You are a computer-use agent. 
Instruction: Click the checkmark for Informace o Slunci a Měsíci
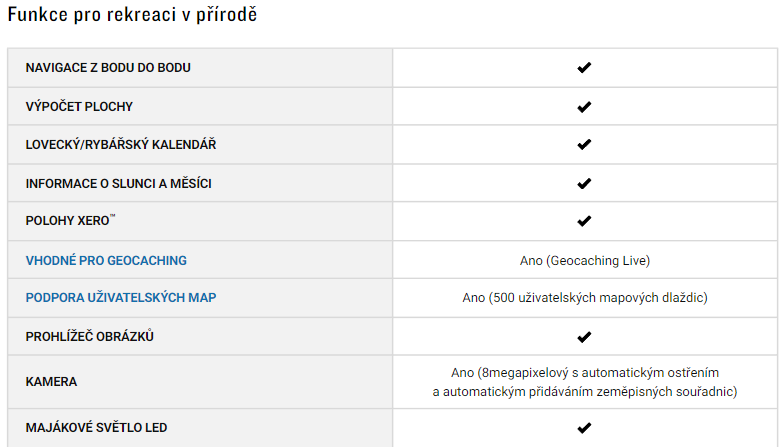click(x=584, y=184)
